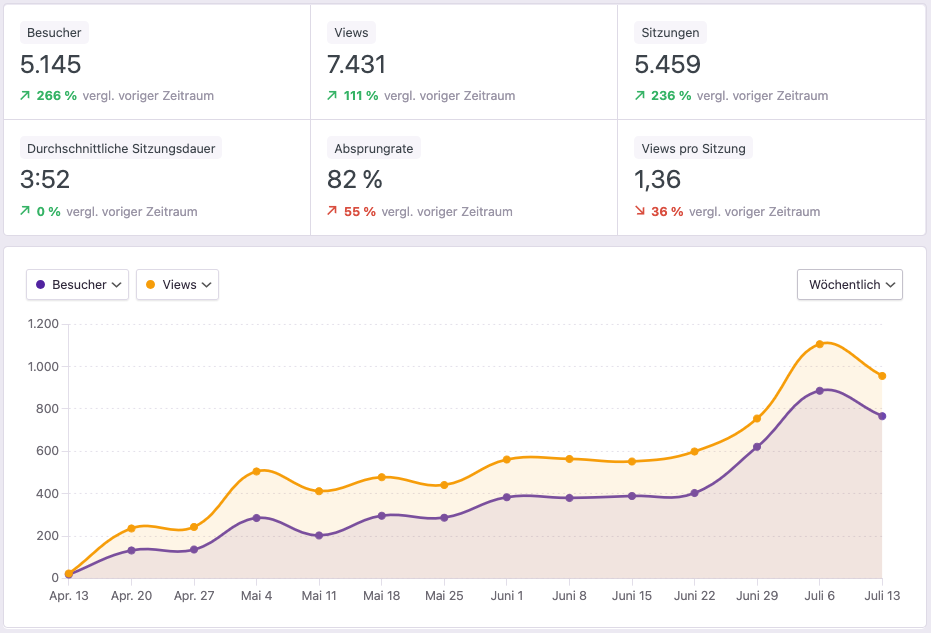Click the red down arrow under Views pro Sitzung
The image size is (931, 633).
click(x=640, y=212)
